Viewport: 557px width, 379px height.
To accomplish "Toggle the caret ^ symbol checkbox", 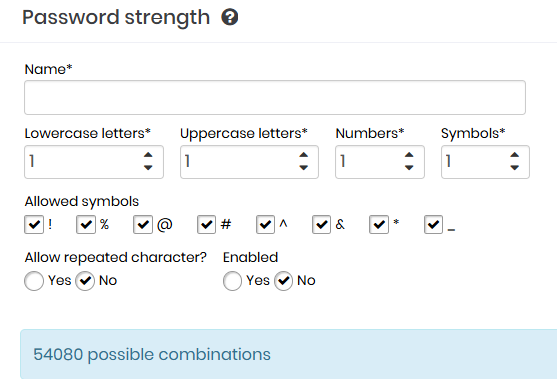I will click(x=265, y=224).
